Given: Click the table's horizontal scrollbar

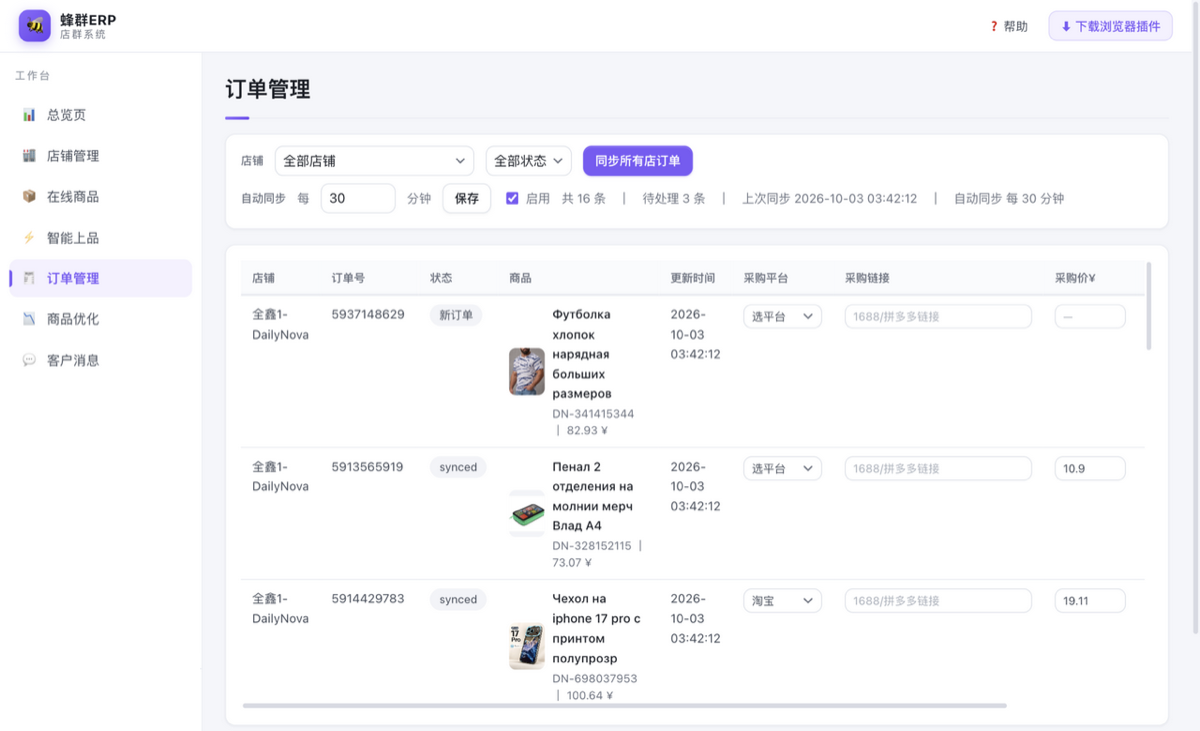Looking at the screenshot, I should point(624,705).
